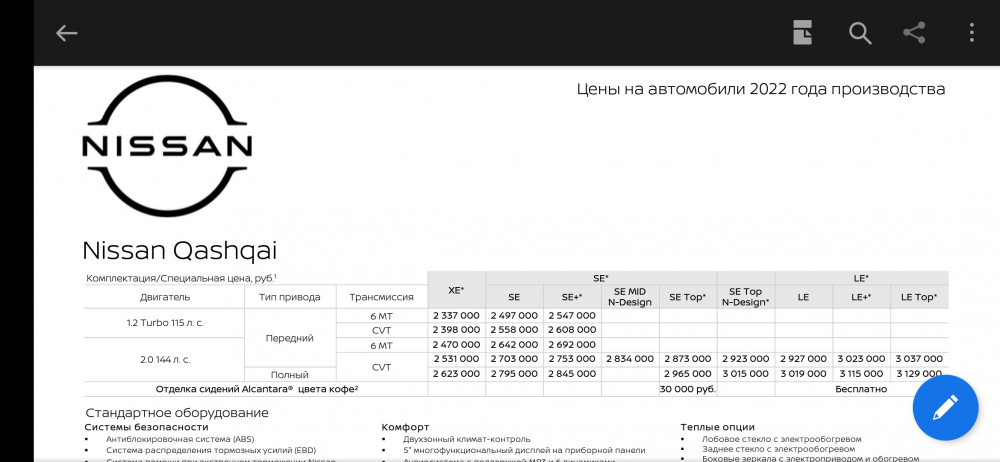The height and width of the screenshot is (462, 1000).
Task: Open the three-dot more options menu
Action: tap(971, 33)
